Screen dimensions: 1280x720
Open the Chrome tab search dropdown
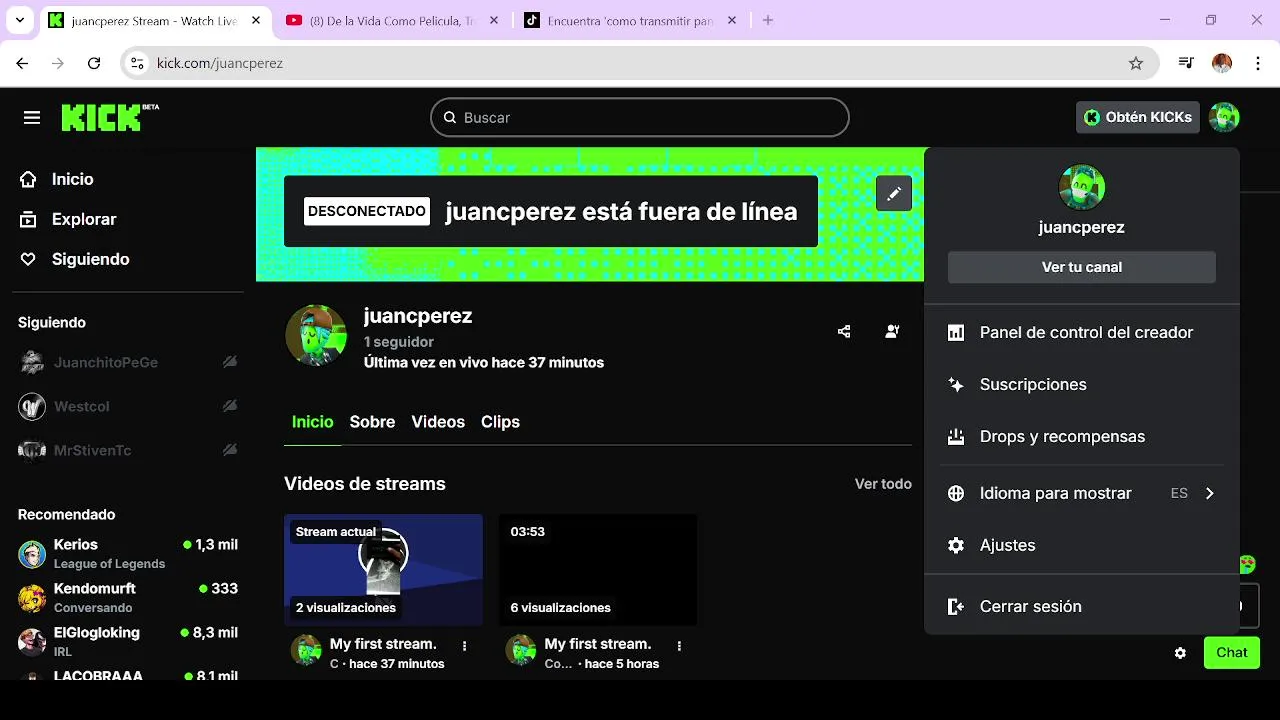(22, 20)
